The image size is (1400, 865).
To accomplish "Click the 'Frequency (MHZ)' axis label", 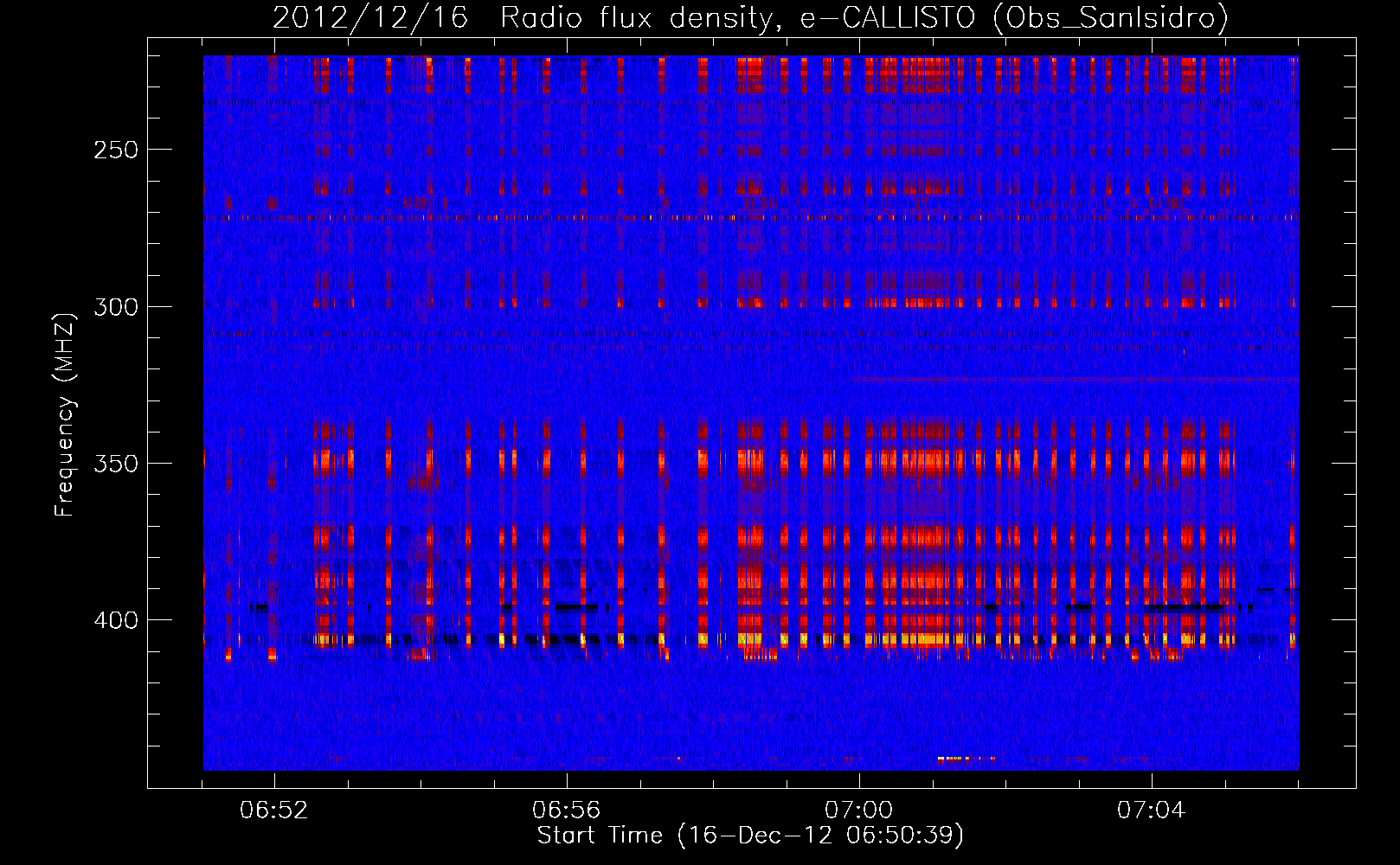I will [x=65, y=415].
